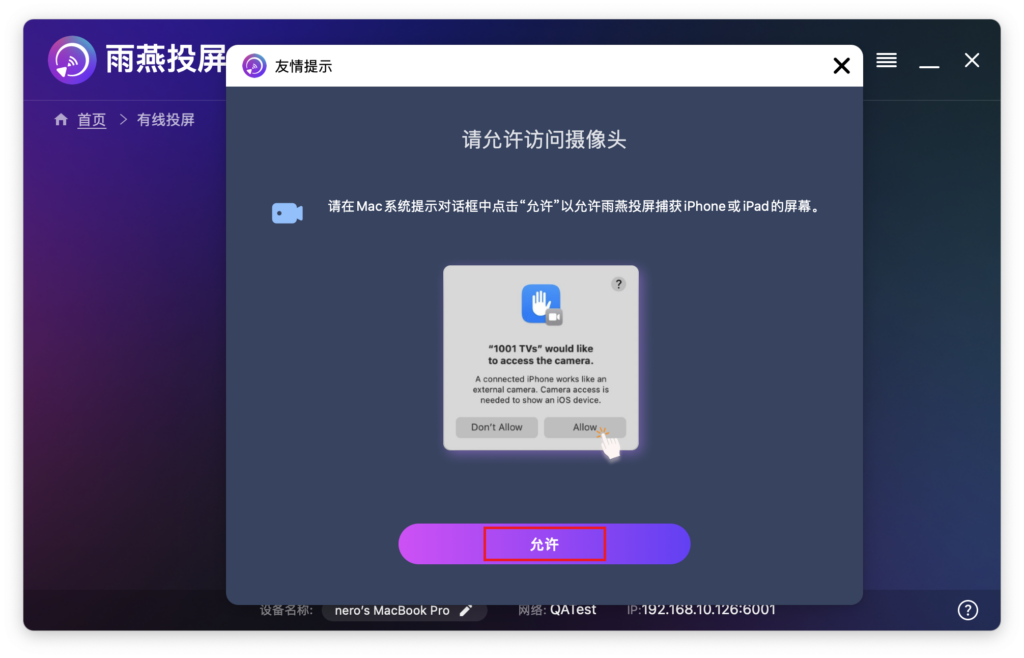This screenshot has width=1024, height=658.
Task: Click the blue camera icon
Action: point(287,213)
